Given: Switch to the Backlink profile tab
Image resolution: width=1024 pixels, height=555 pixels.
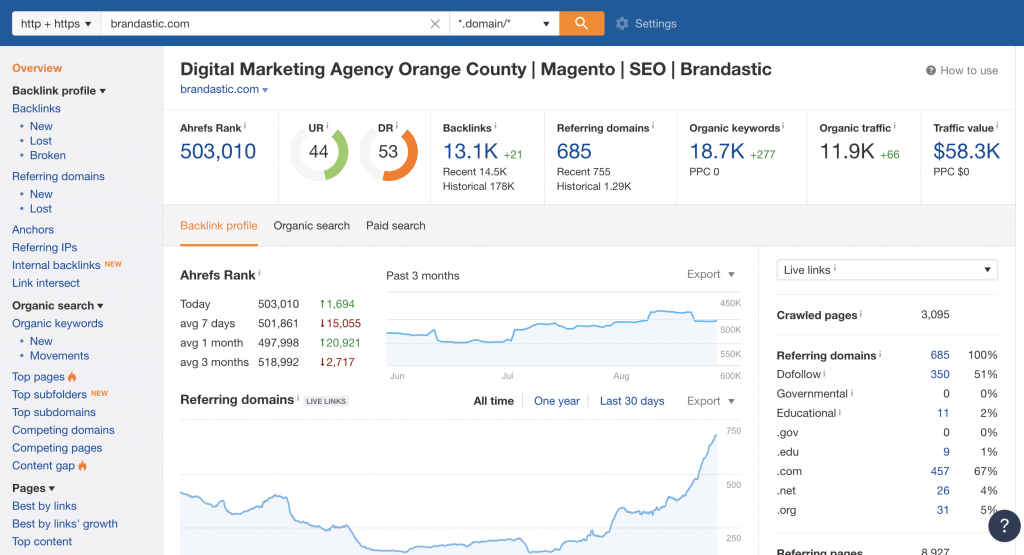Looking at the screenshot, I should point(219,225).
